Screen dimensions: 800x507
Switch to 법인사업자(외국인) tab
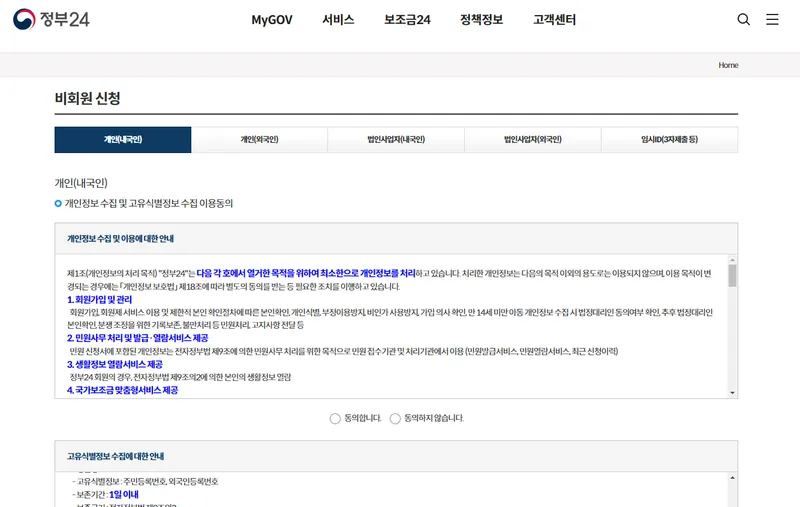coord(533,140)
